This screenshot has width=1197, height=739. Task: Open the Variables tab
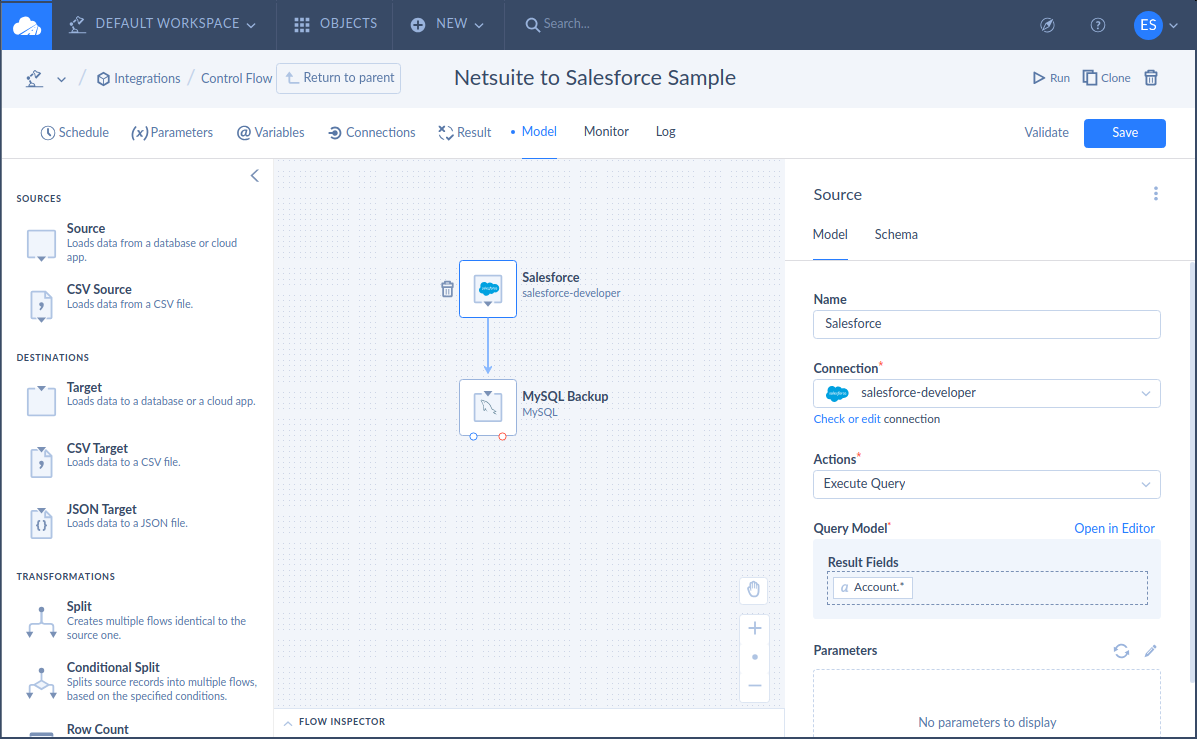(270, 133)
